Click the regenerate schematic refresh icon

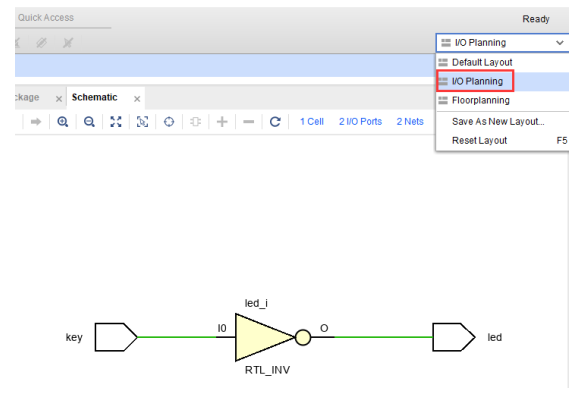click(x=275, y=122)
